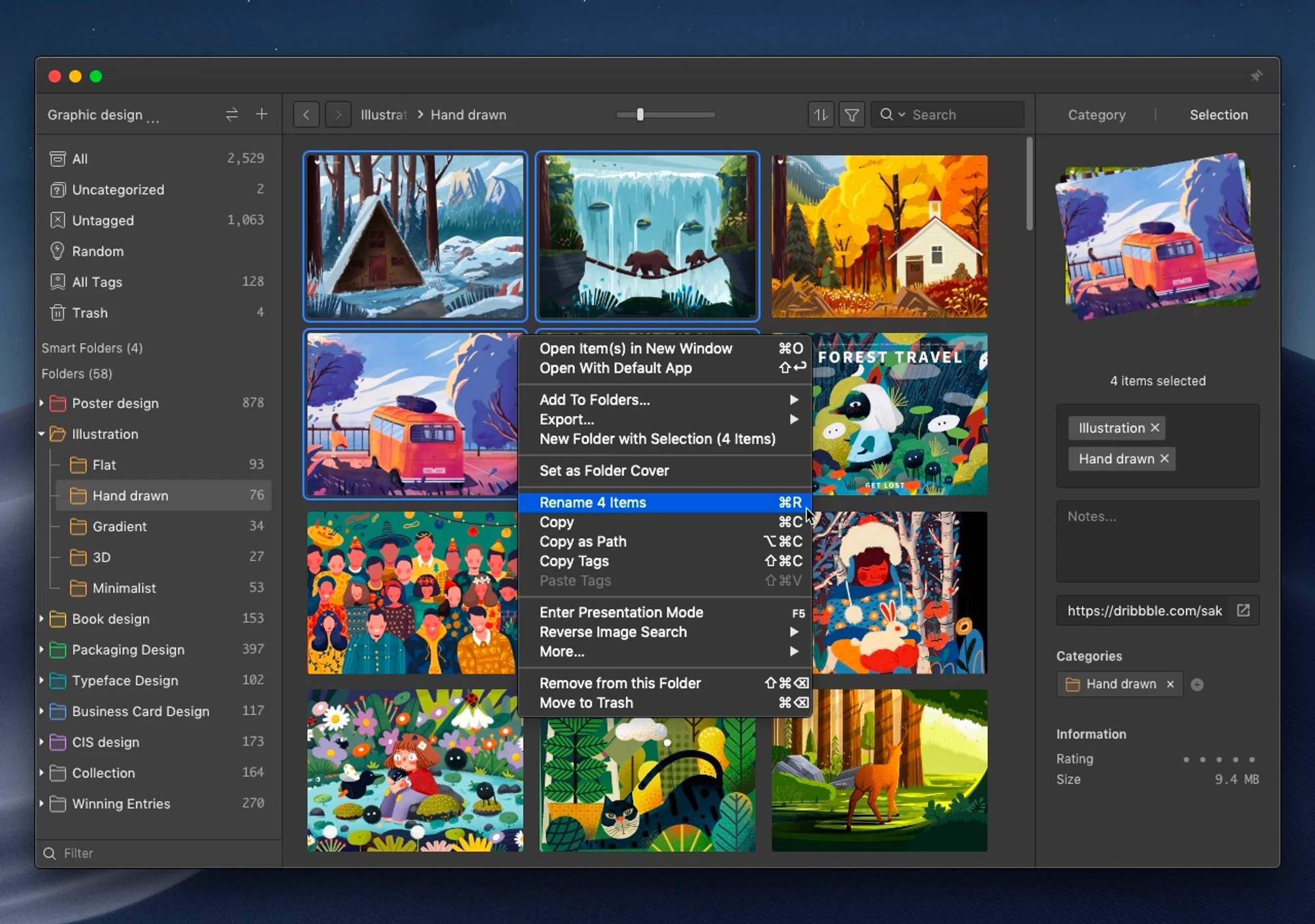Toggle the filter funnel in the toolbar

click(x=851, y=114)
